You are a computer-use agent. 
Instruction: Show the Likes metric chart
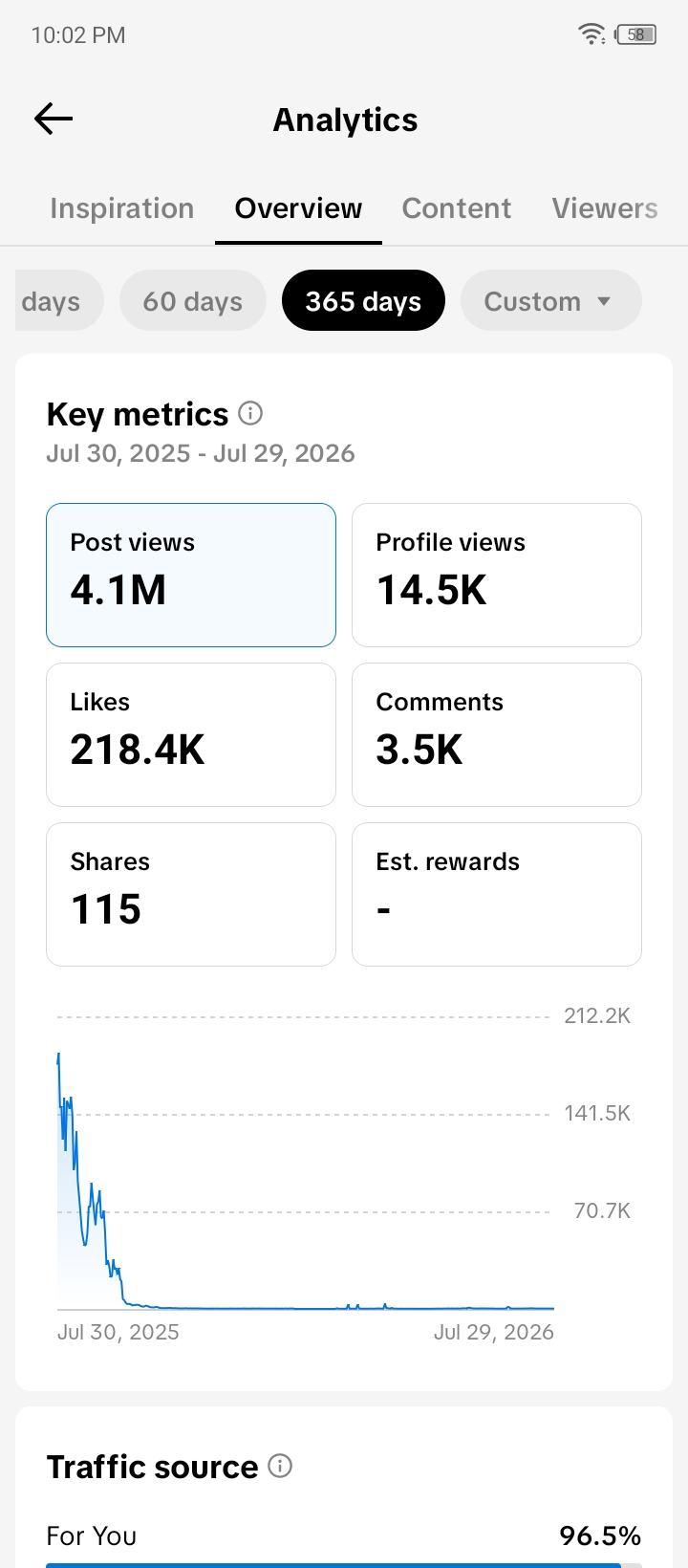(191, 734)
